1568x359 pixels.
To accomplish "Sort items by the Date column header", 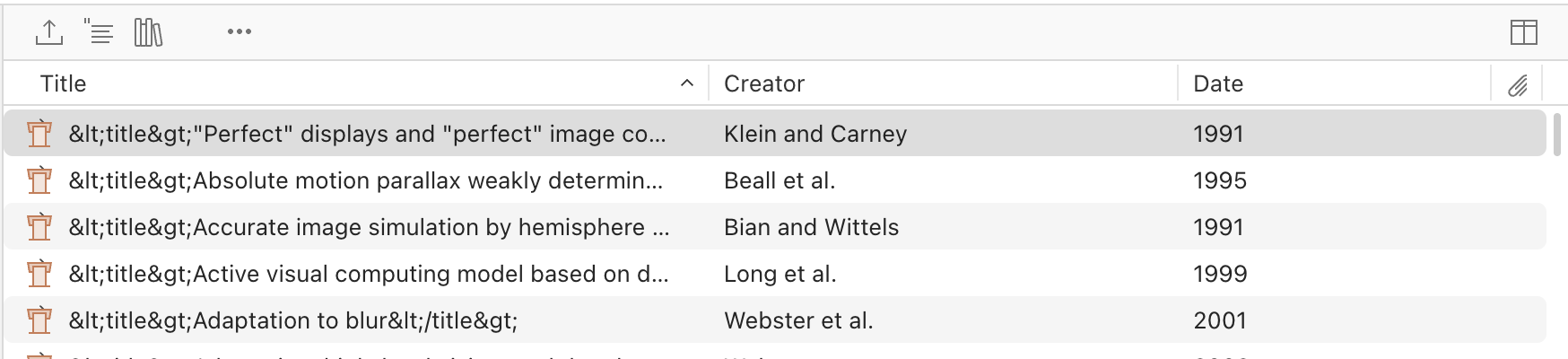I will point(1218,83).
